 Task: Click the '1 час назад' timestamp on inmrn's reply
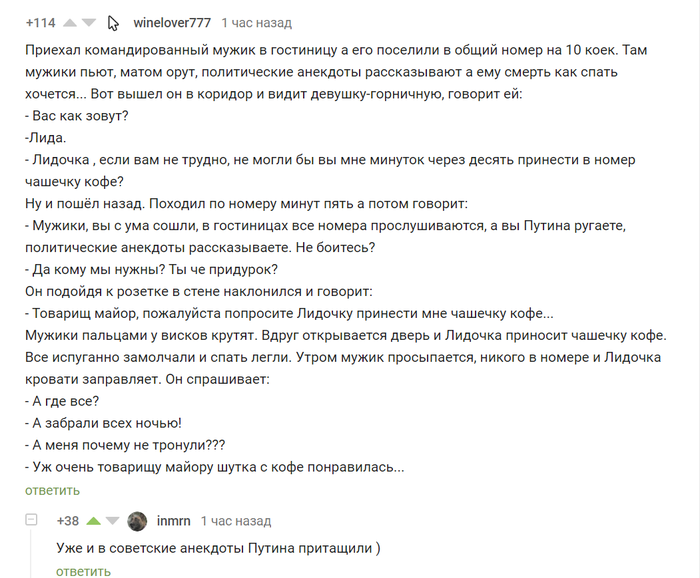click(236, 521)
